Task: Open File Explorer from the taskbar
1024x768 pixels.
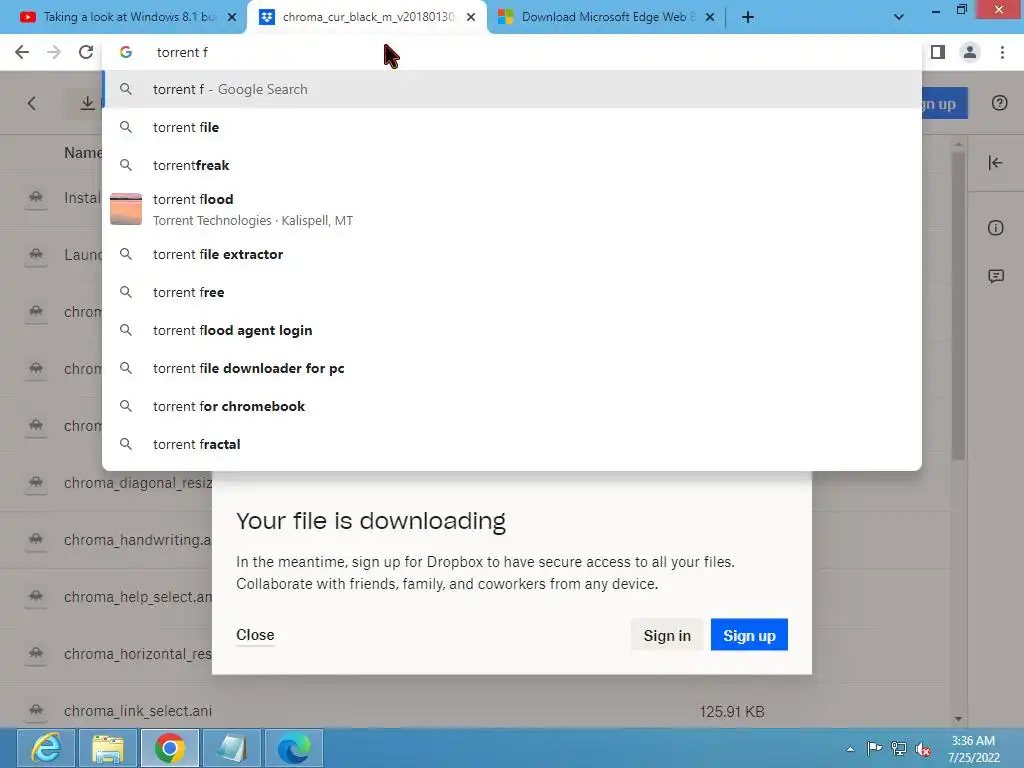Action: (108, 748)
